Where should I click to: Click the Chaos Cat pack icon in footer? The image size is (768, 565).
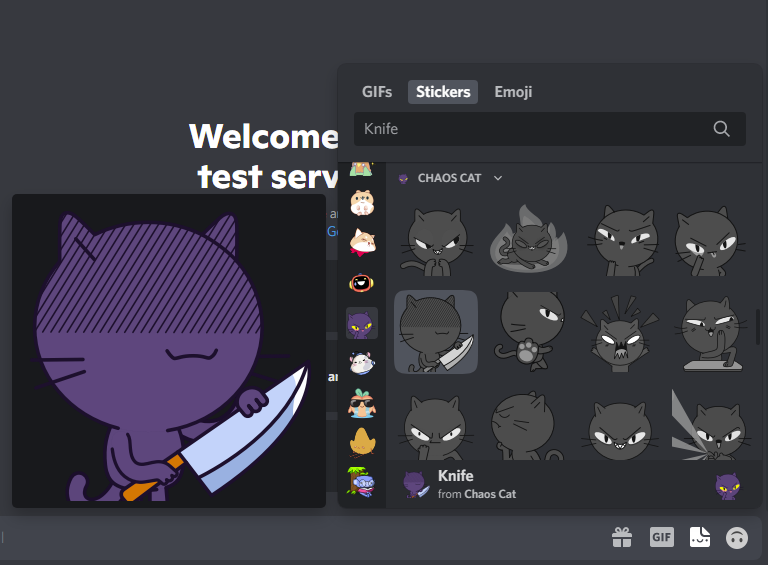[727, 486]
